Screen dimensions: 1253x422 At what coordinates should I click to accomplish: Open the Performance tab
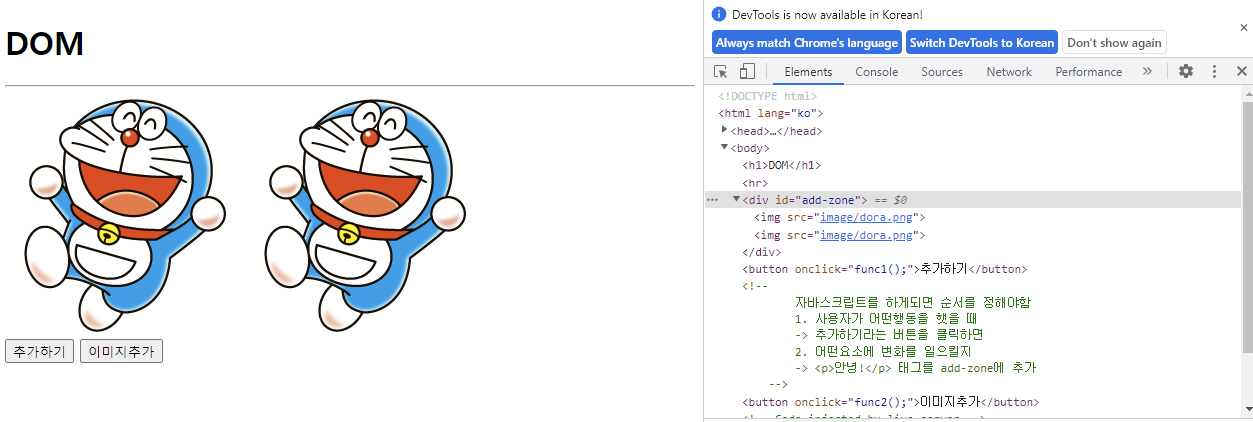[x=1088, y=72]
